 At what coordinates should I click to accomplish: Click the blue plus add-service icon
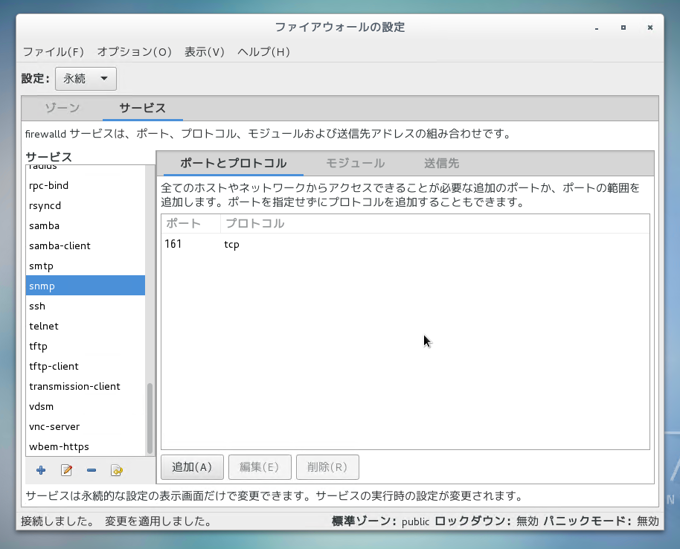coord(41,470)
